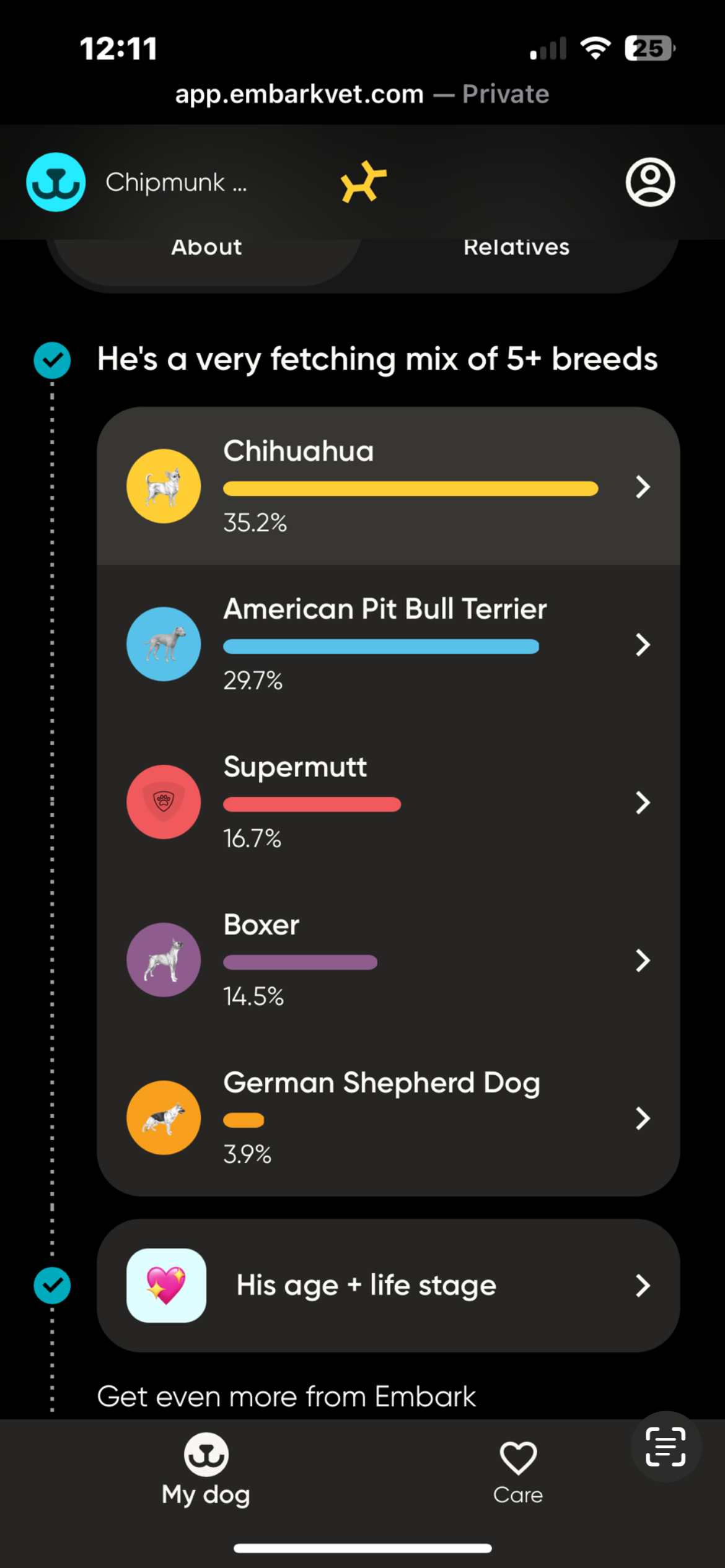Image resolution: width=725 pixels, height=1568 pixels.
Task: Click the checkmark beside breed mix heading
Action: pyautogui.click(x=52, y=360)
